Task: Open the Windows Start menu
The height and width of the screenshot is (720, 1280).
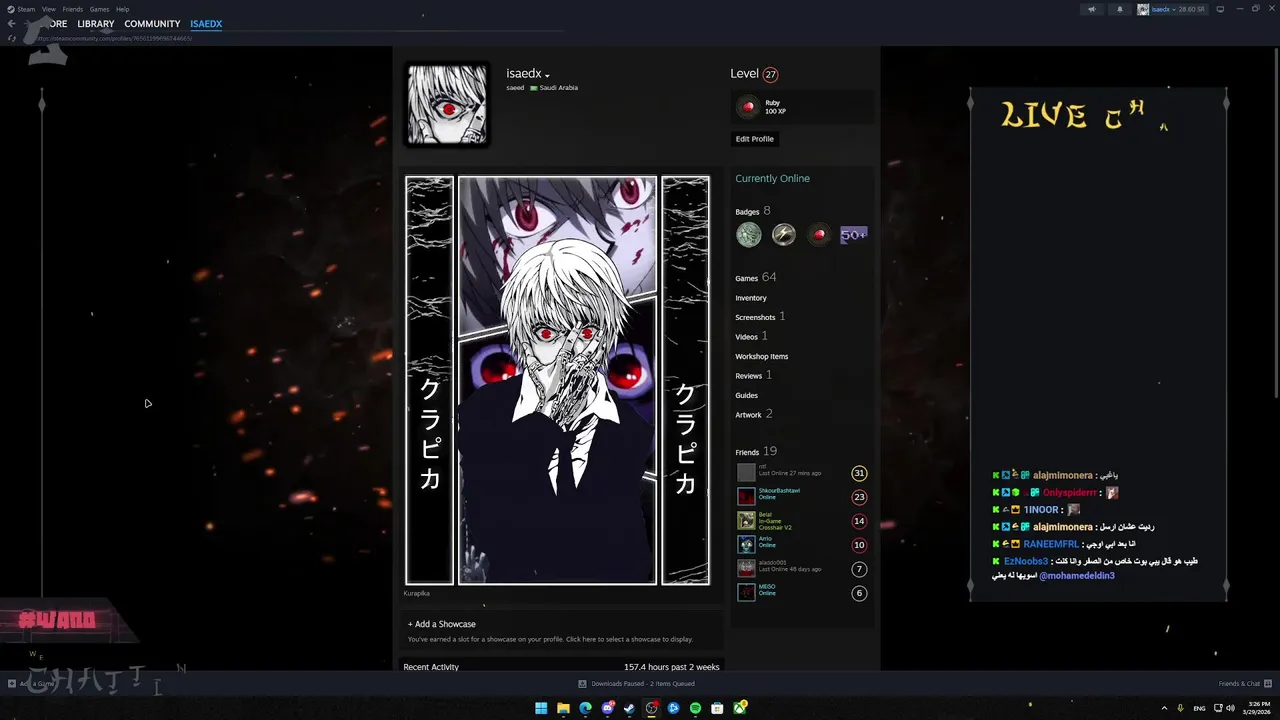Action: [541, 708]
